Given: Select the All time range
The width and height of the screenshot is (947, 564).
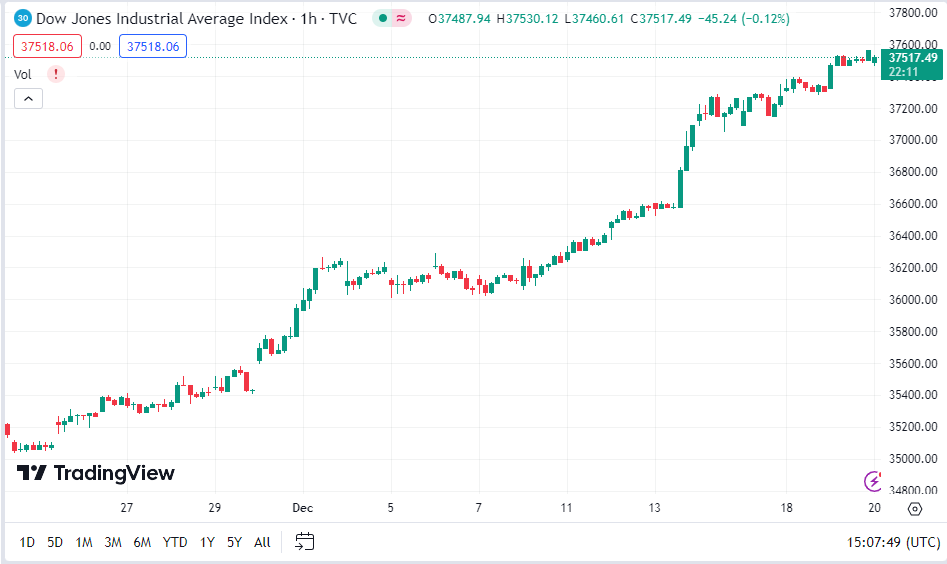Looking at the screenshot, I should coord(262,542).
